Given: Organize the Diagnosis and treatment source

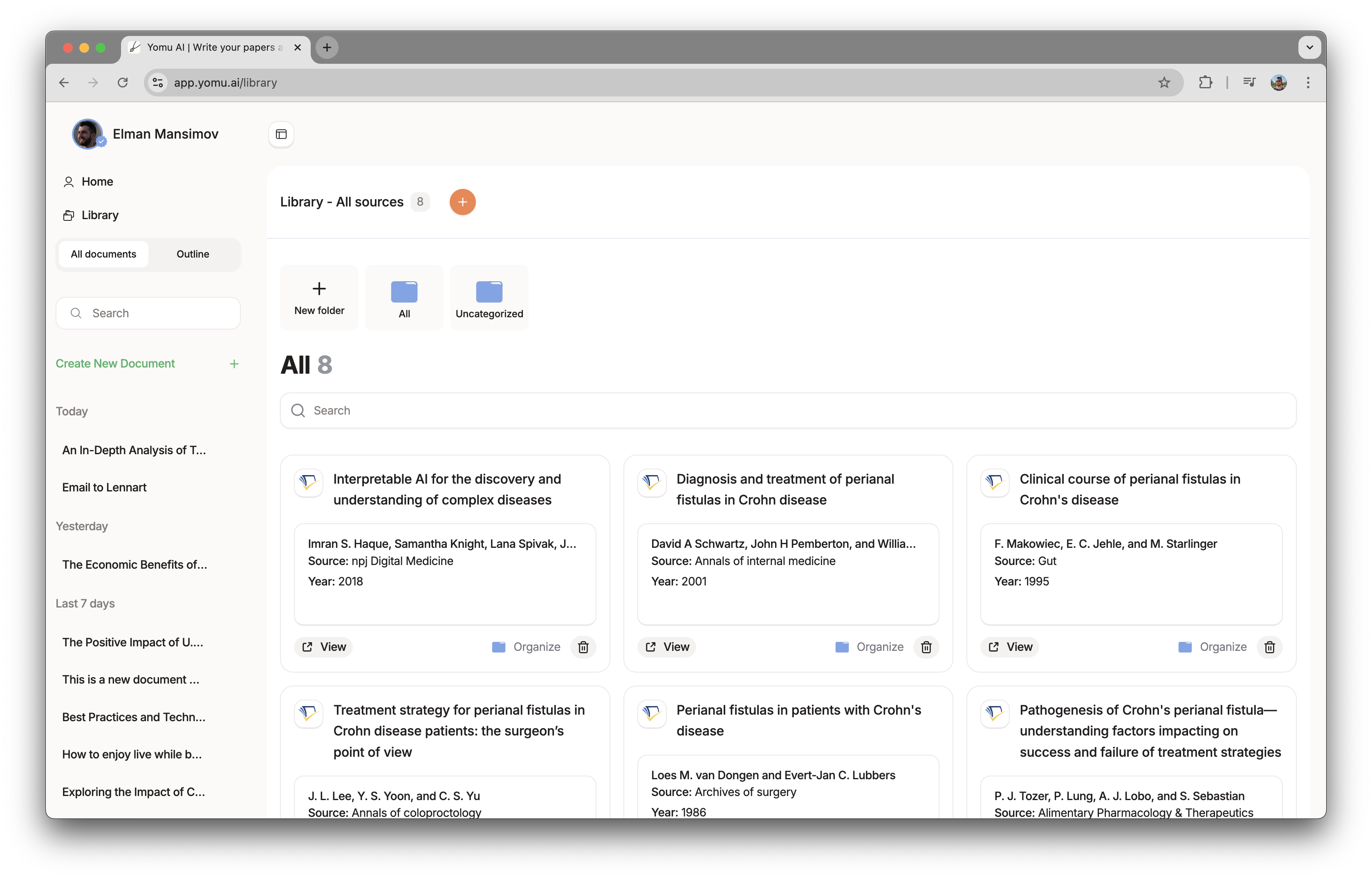Looking at the screenshot, I should pyautogui.click(x=869, y=647).
